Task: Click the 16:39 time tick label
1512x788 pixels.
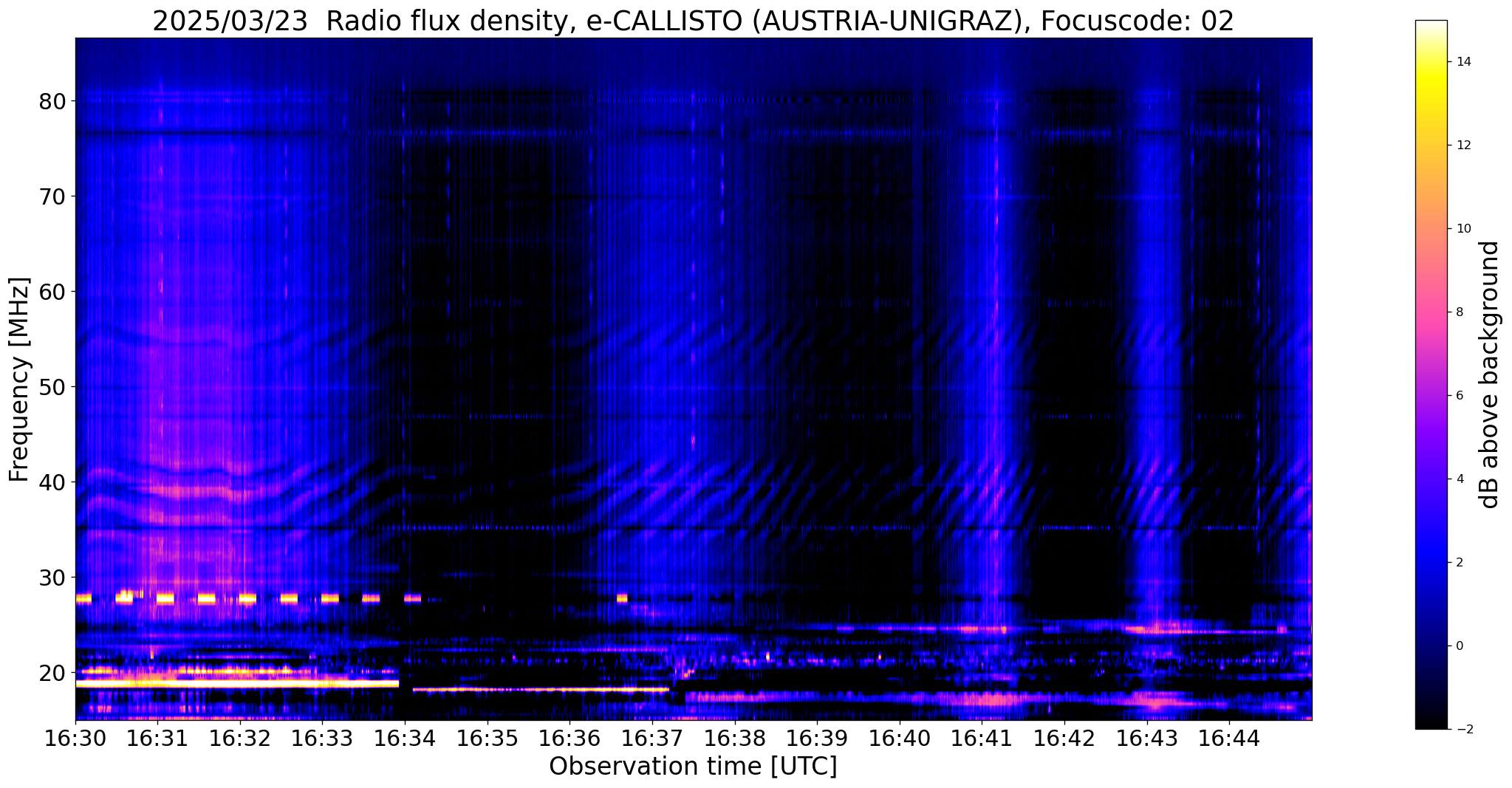Action: point(817,739)
